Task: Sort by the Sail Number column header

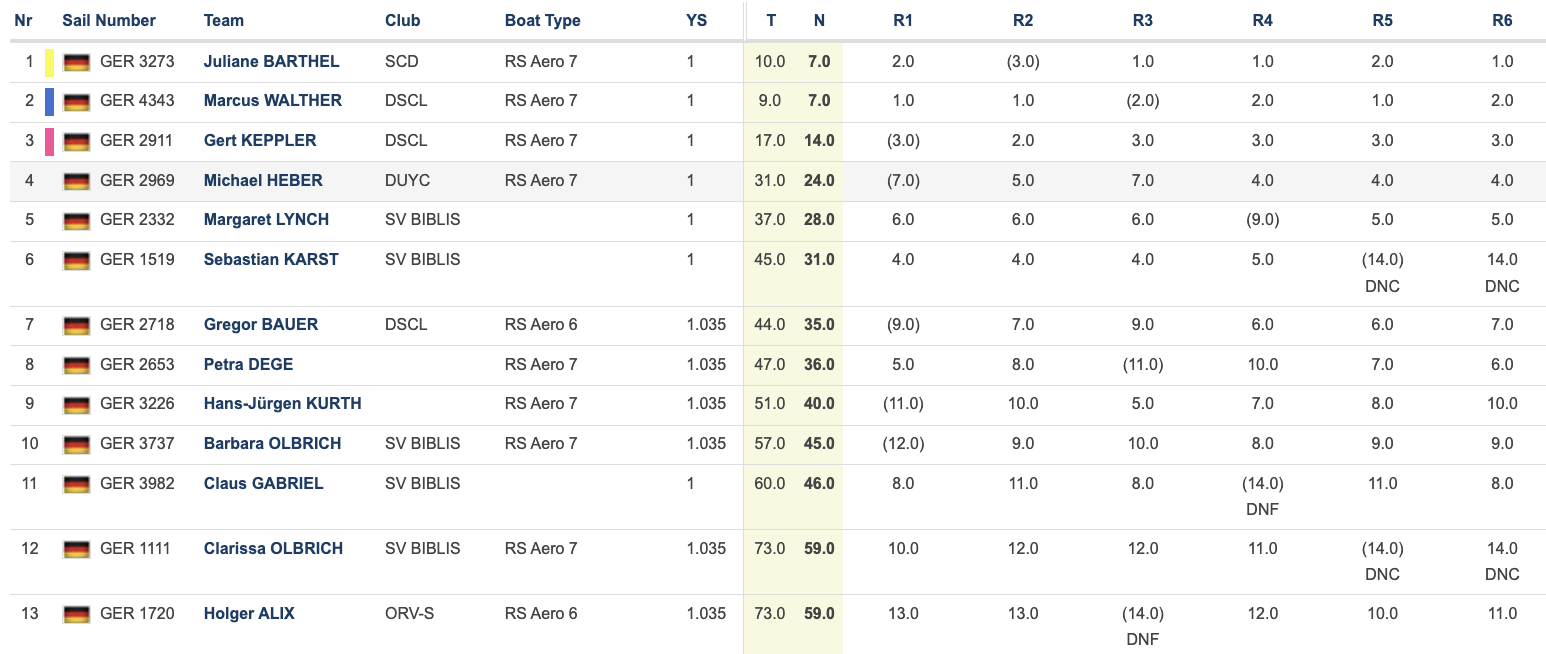Action: tap(109, 20)
